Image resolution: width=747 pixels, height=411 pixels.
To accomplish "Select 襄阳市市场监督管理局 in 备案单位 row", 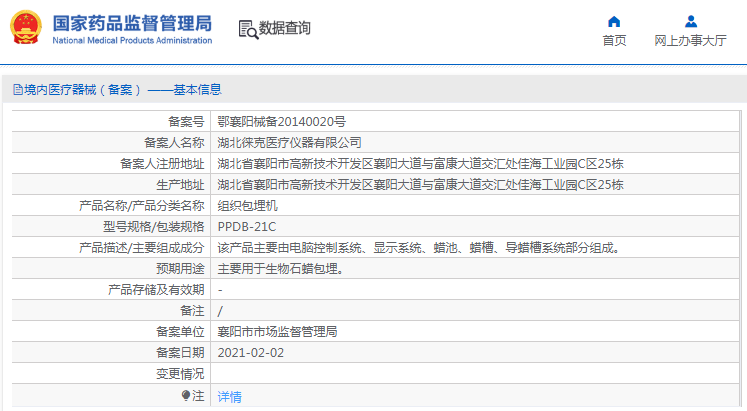I will [x=277, y=331].
